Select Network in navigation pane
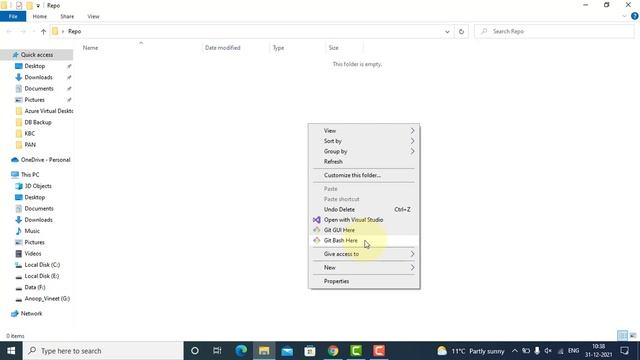Image resolution: width=640 pixels, height=360 pixels. [x=31, y=313]
